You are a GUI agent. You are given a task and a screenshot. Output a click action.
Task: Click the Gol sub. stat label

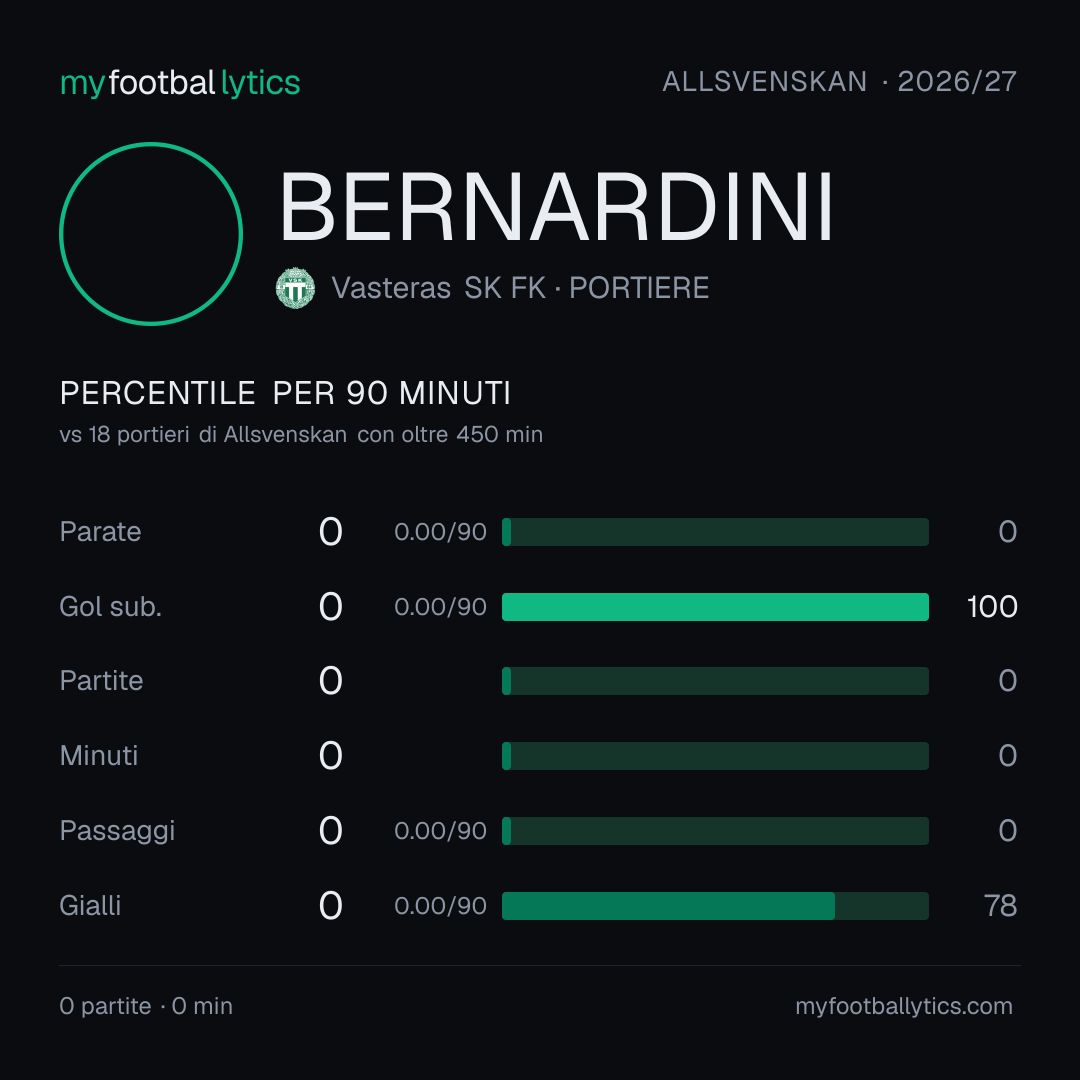coord(111,607)
